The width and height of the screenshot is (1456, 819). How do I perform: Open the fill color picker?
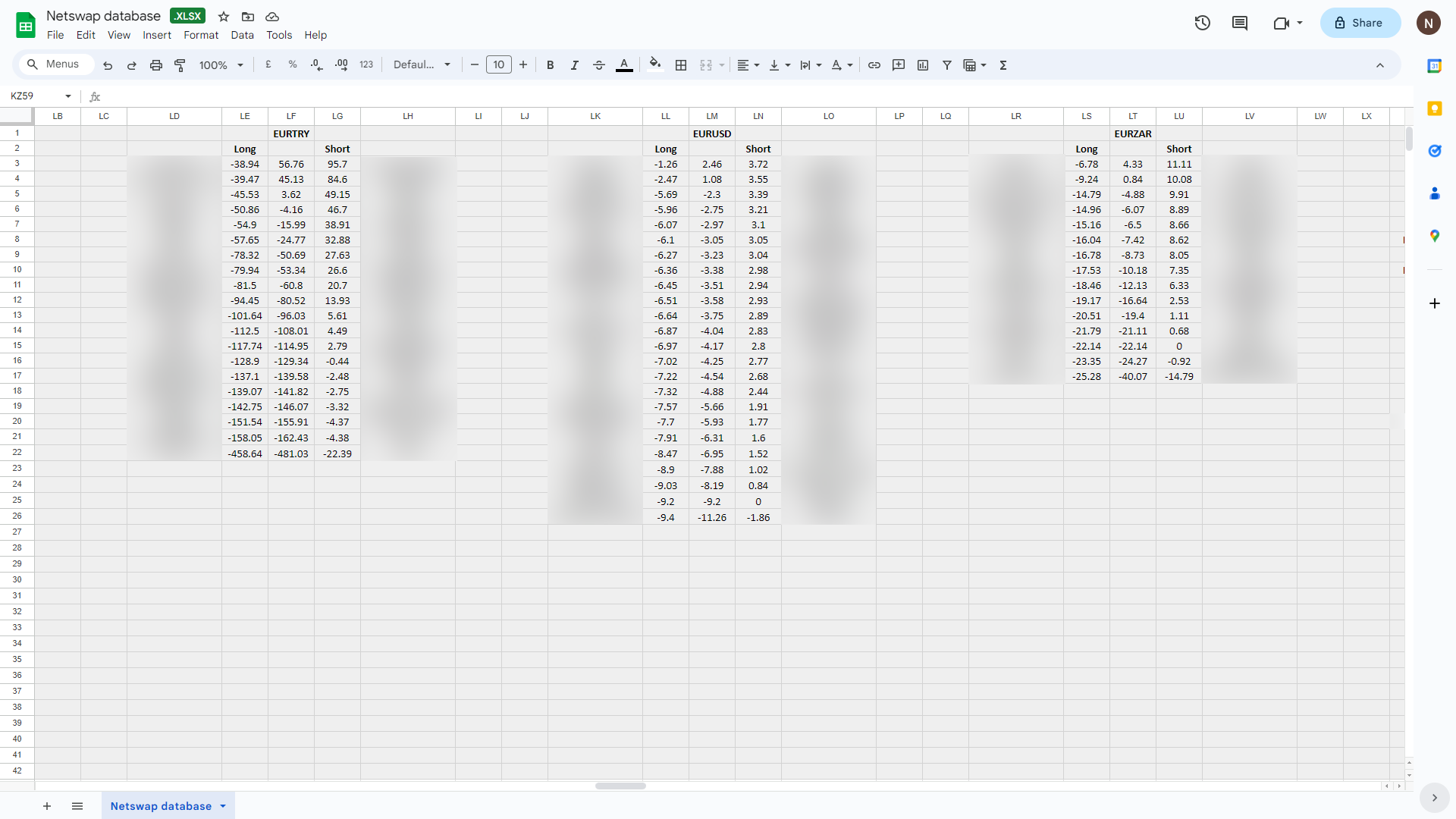(655, 65)
